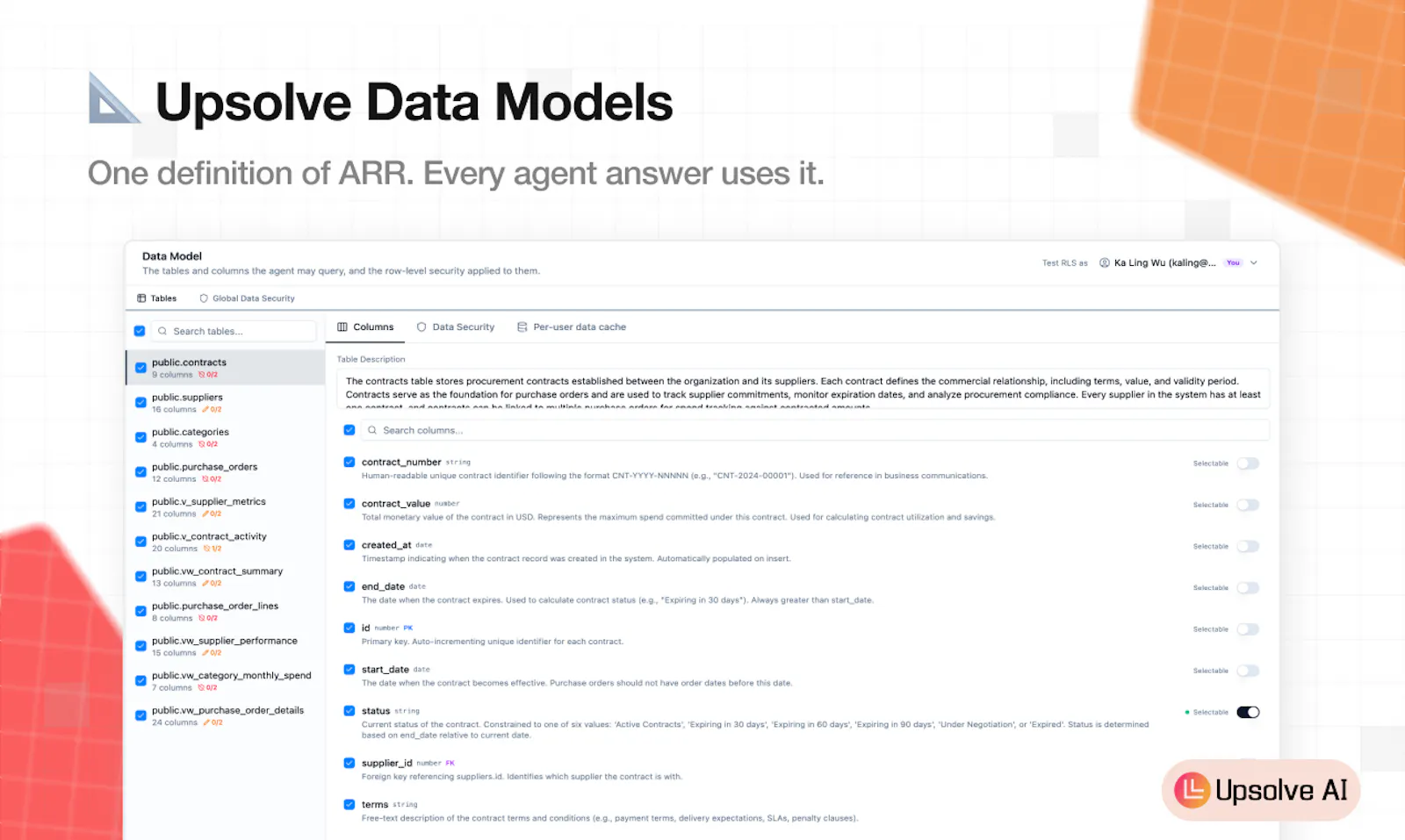
Task: Open the Data Security tab
Action: point(456,327)
